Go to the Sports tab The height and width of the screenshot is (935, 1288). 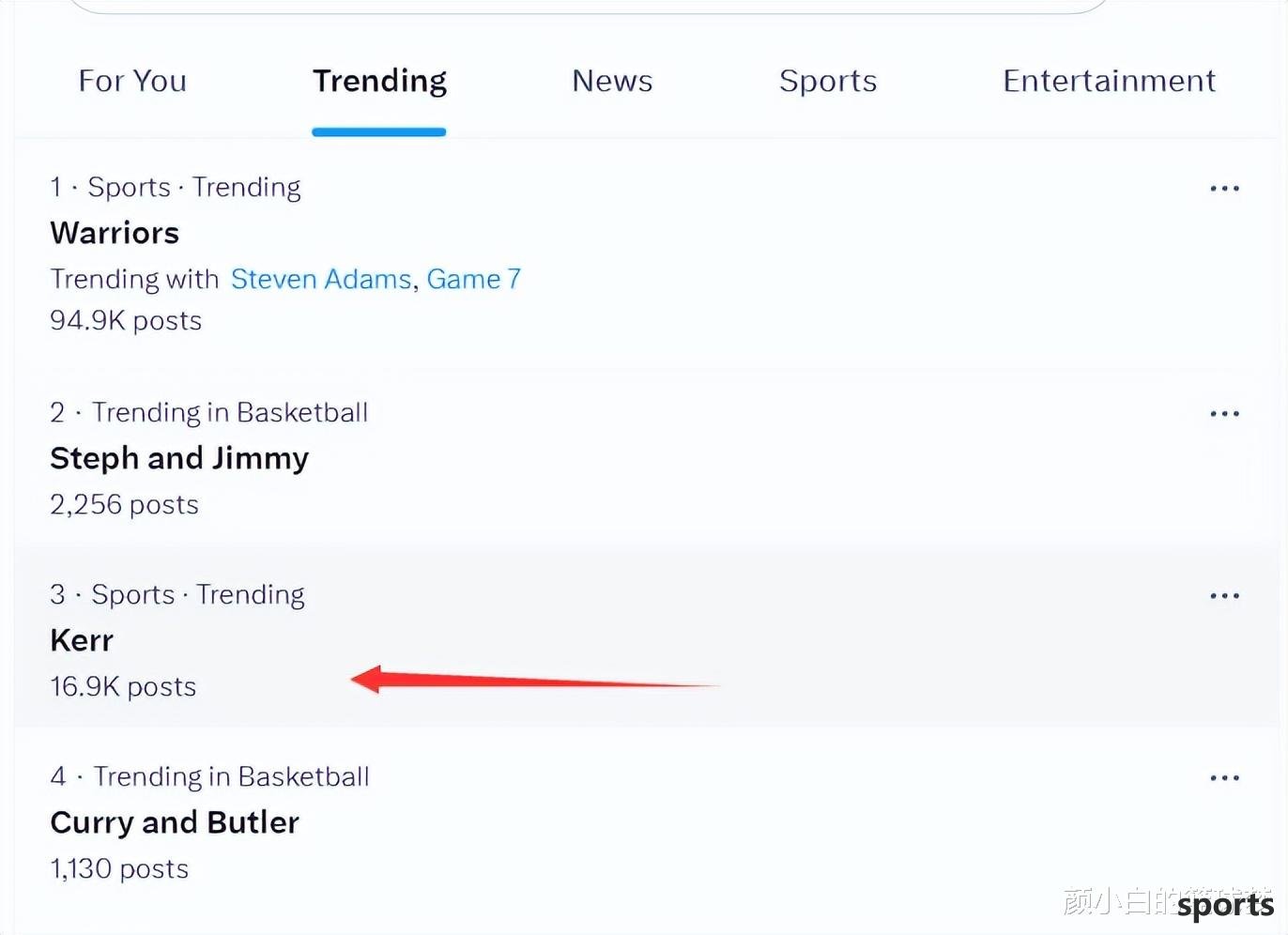coord(828,82)
